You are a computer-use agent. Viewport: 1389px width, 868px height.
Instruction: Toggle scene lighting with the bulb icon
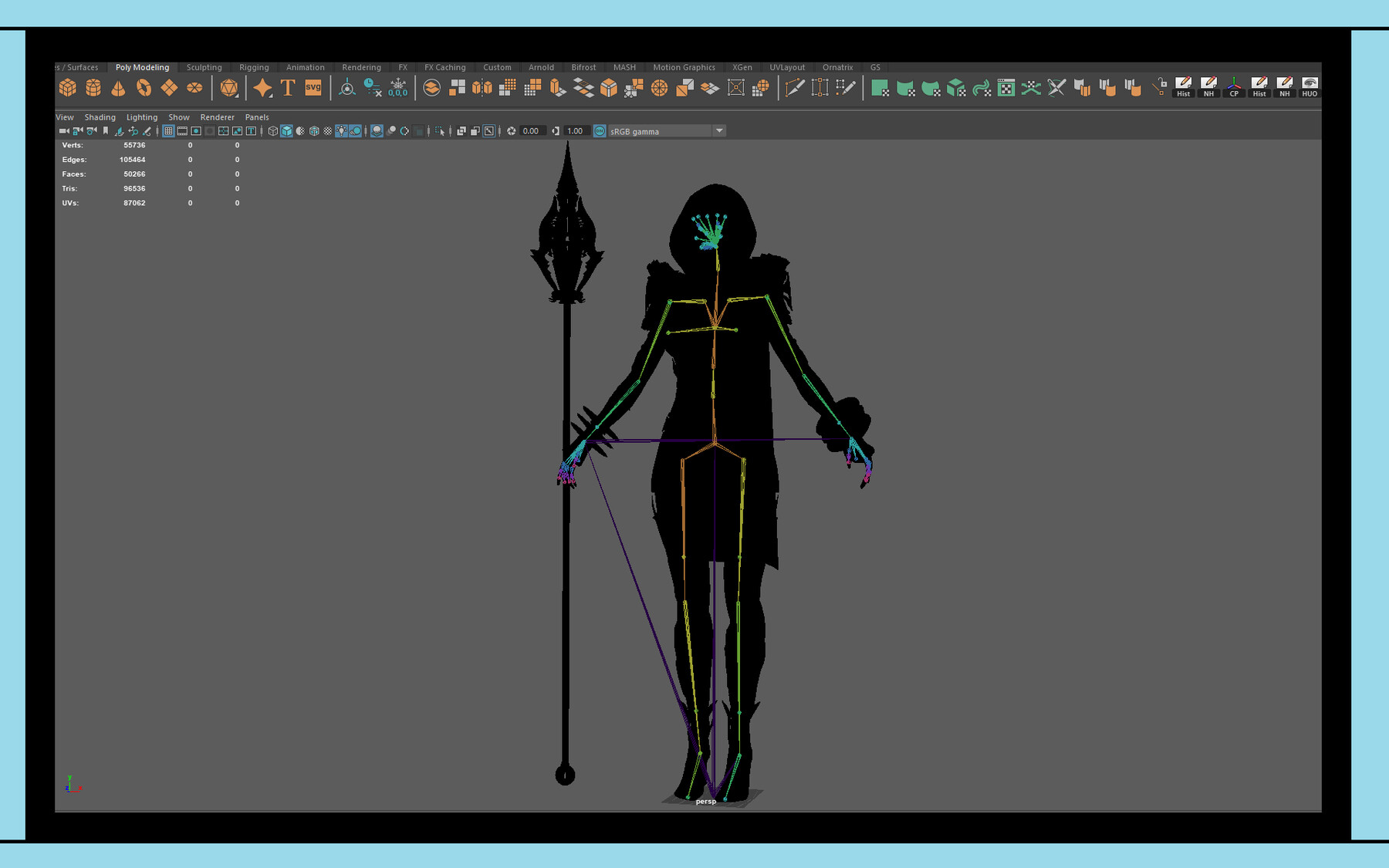(341, 130)
